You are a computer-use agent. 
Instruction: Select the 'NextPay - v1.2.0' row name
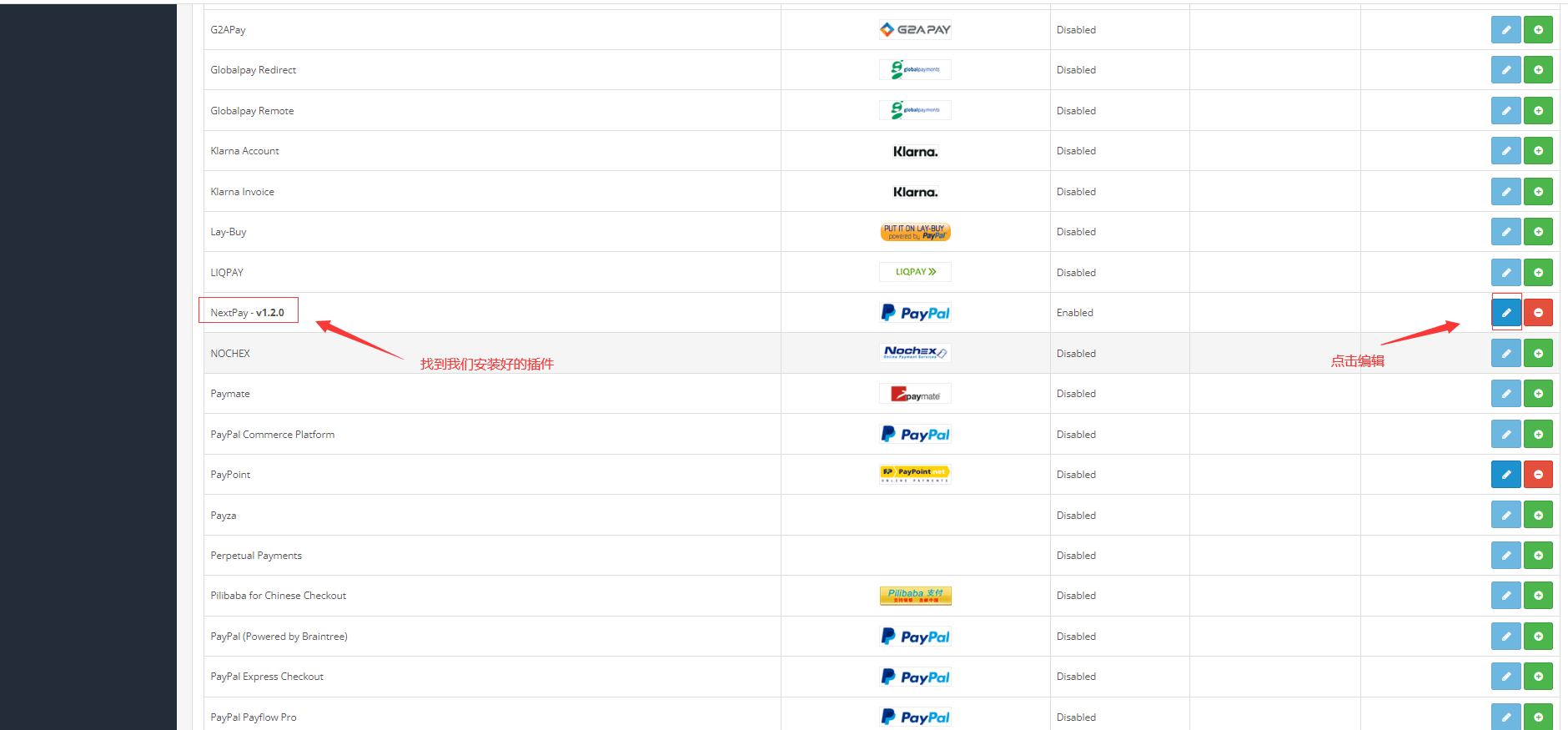(247, 313)
